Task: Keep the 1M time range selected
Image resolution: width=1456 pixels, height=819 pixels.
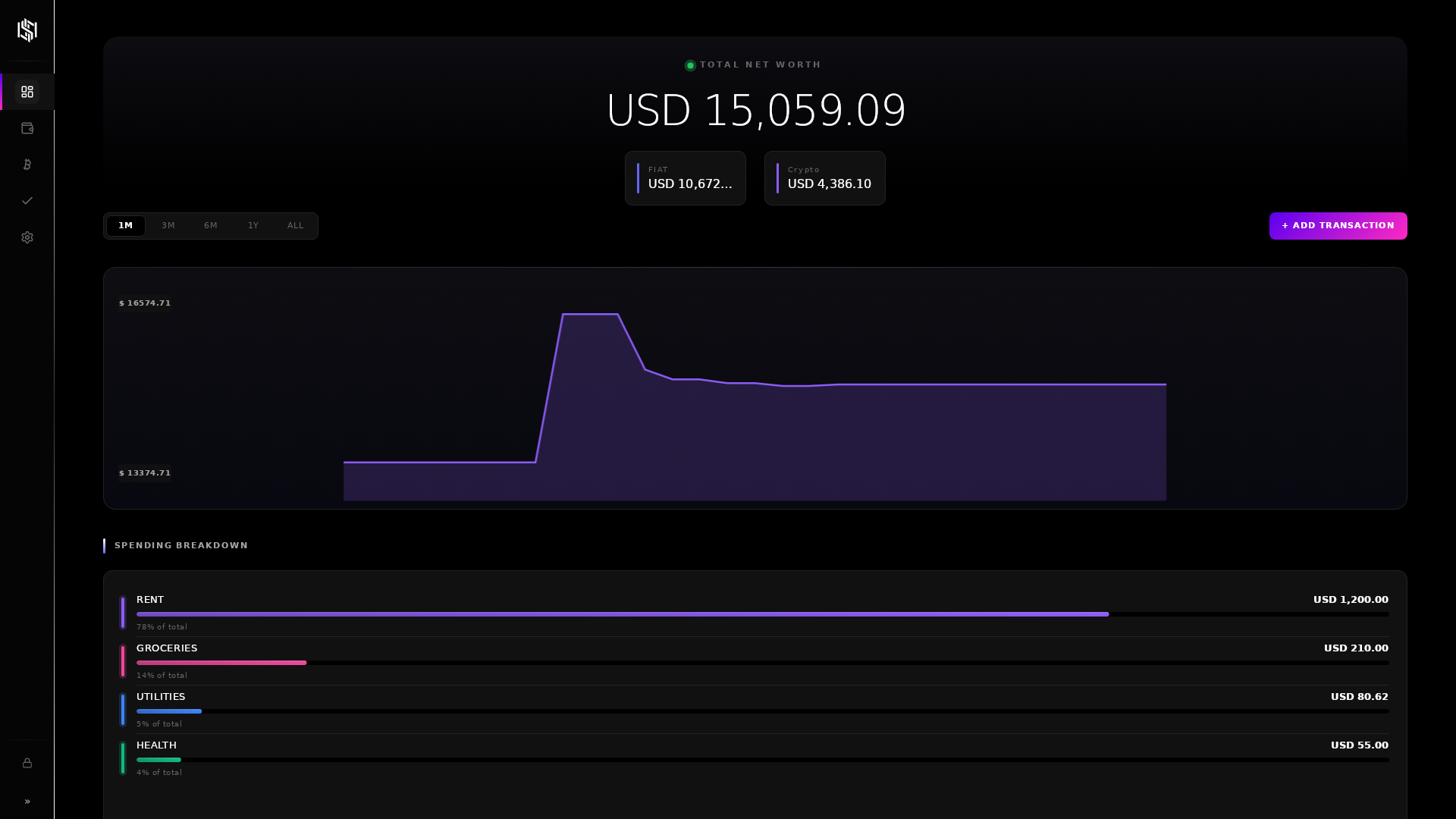Action: click(x=126, y=225)
